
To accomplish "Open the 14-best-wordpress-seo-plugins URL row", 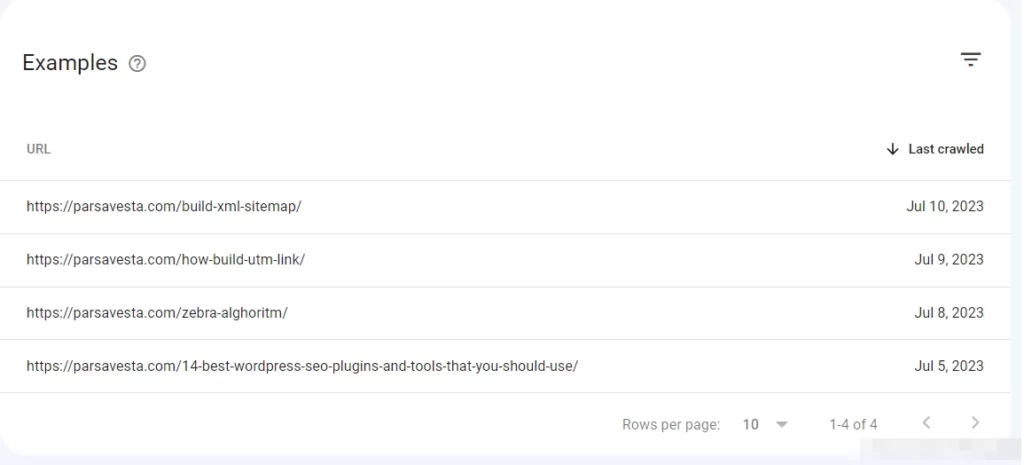I will tap(505, 366).
